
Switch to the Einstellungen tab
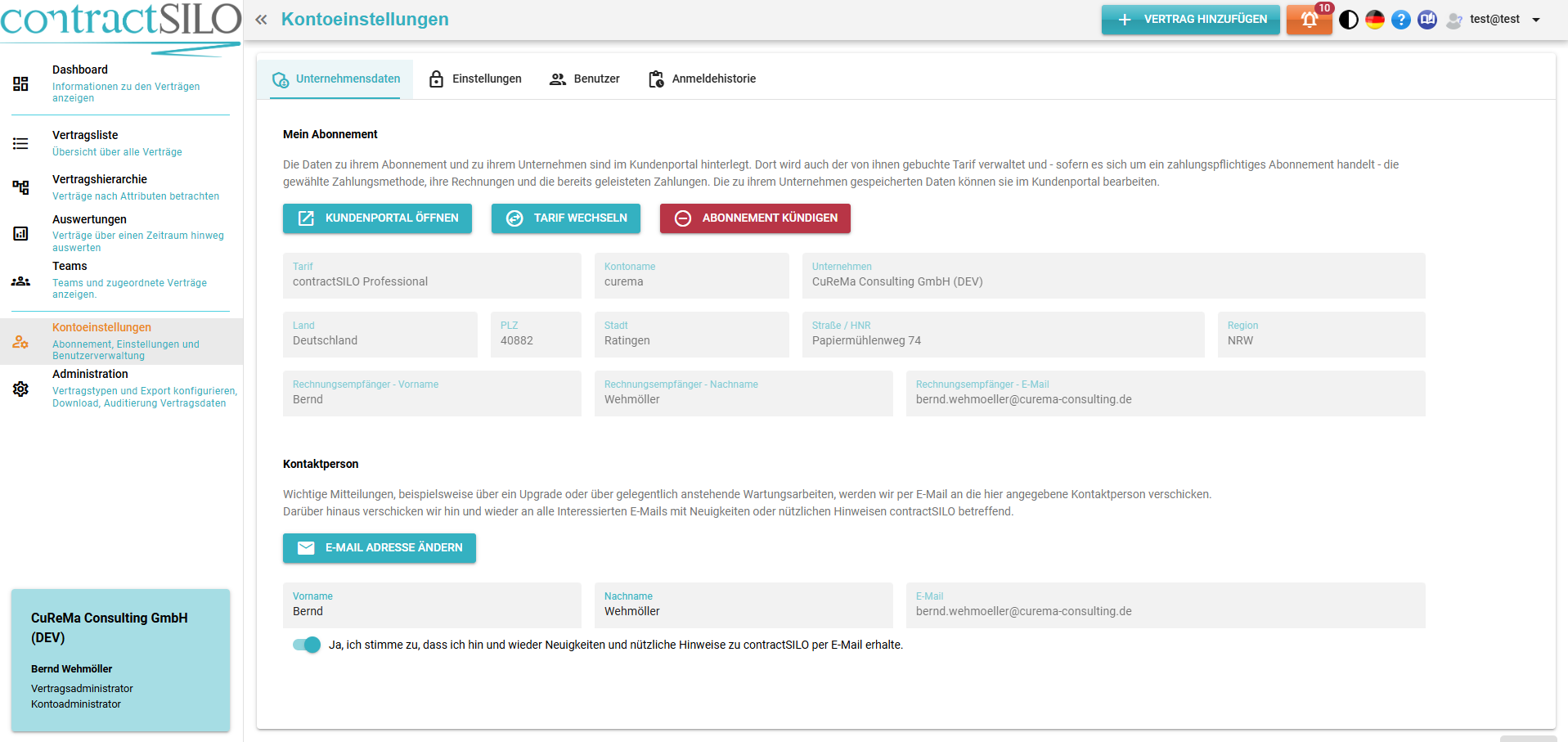474,79
